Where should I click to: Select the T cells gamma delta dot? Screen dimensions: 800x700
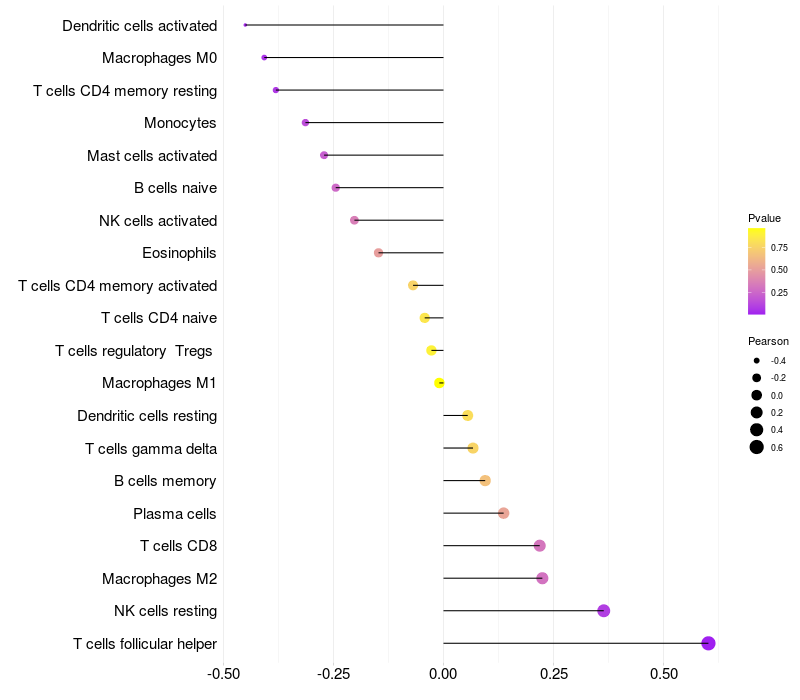tap(473, 448)
